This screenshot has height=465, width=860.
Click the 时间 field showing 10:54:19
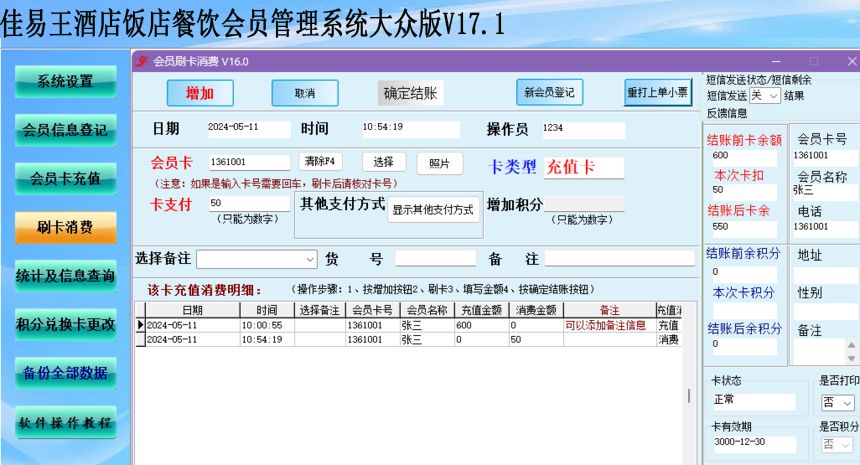411,129
